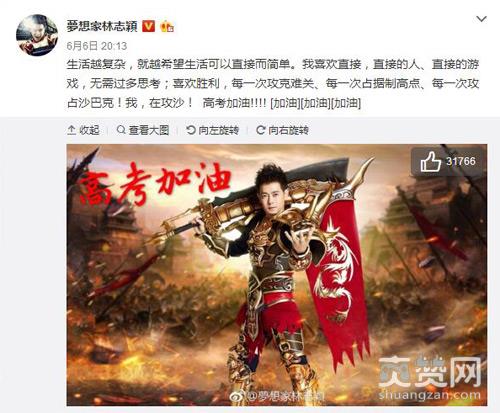This screenshot has width=500, height=413.
Task: Rotate the image left with 向左旋转
Action: point(213,130)
